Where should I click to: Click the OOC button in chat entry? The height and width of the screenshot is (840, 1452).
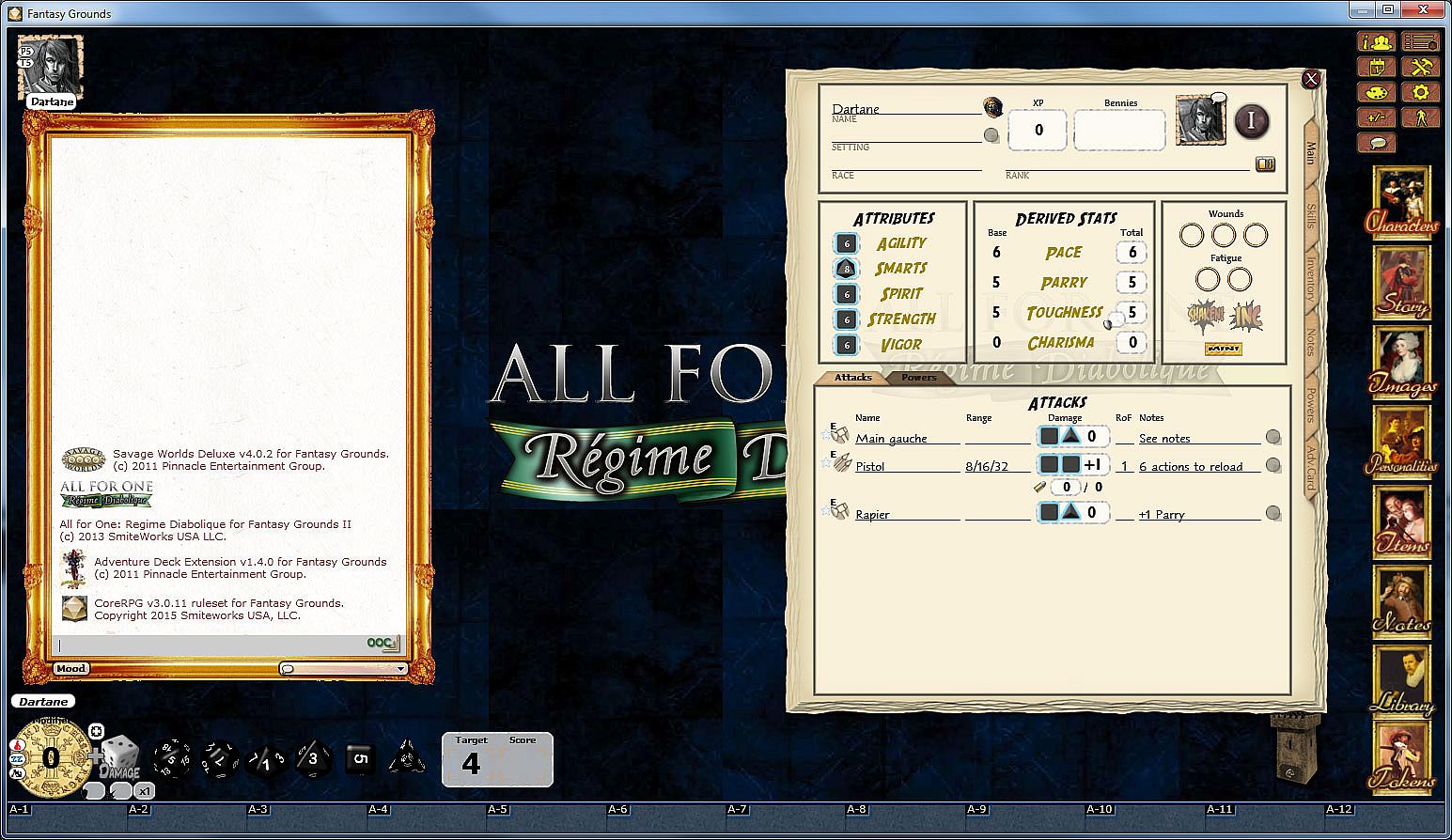point(383,644)
